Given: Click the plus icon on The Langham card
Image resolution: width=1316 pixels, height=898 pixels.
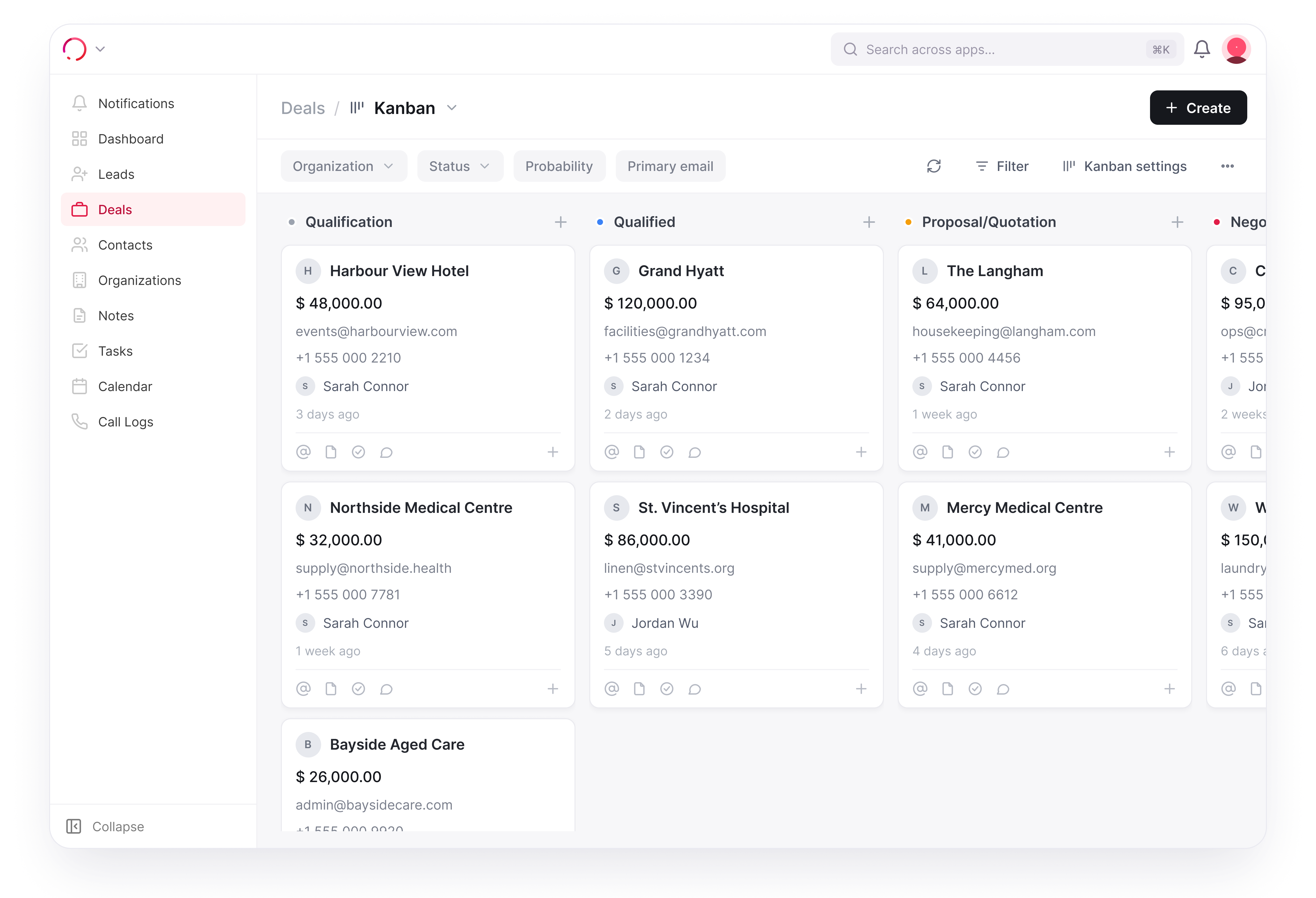Looking at the screenshot, I should 1169,452.
